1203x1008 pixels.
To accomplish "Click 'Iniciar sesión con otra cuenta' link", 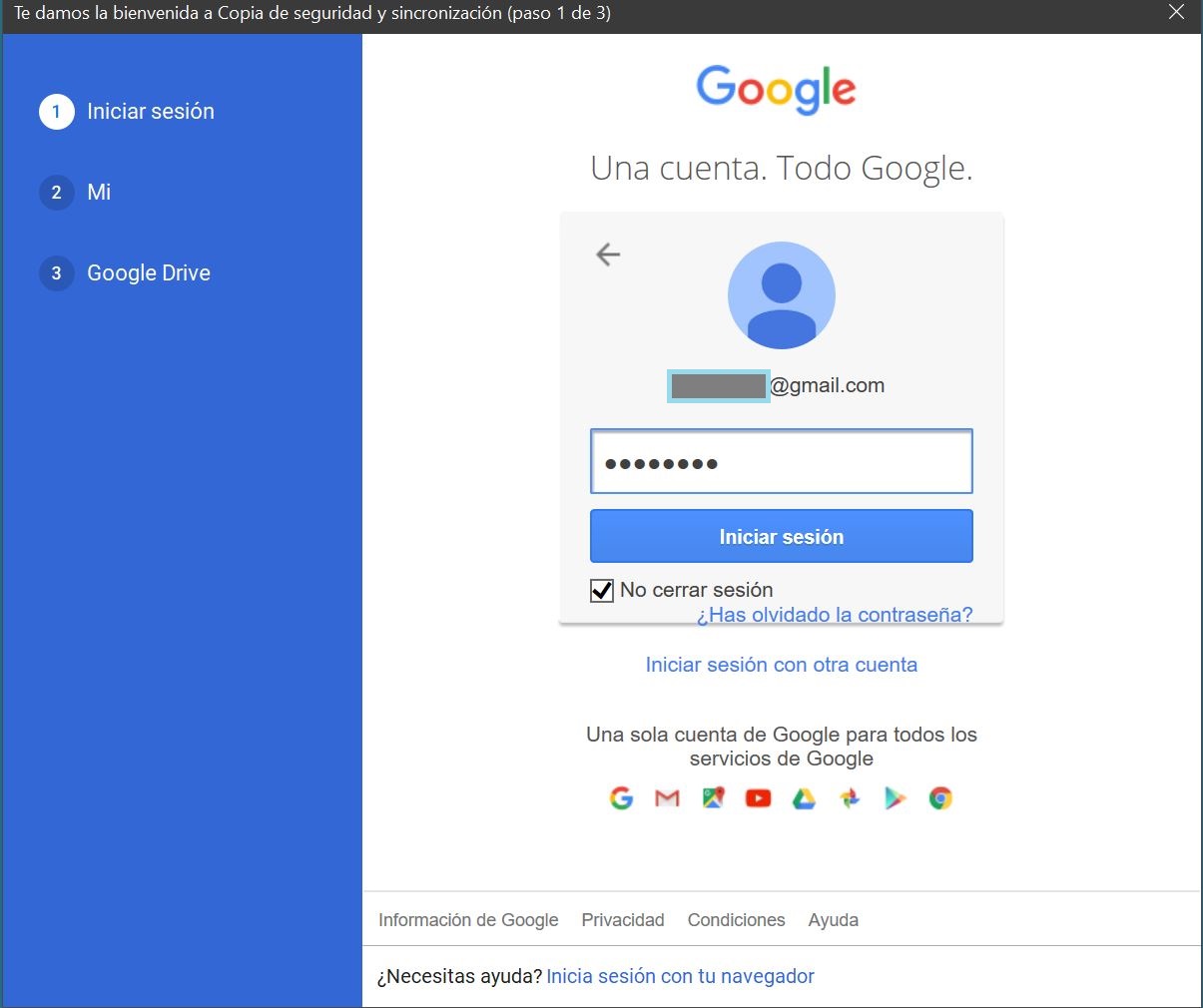I will pos(782,665).
